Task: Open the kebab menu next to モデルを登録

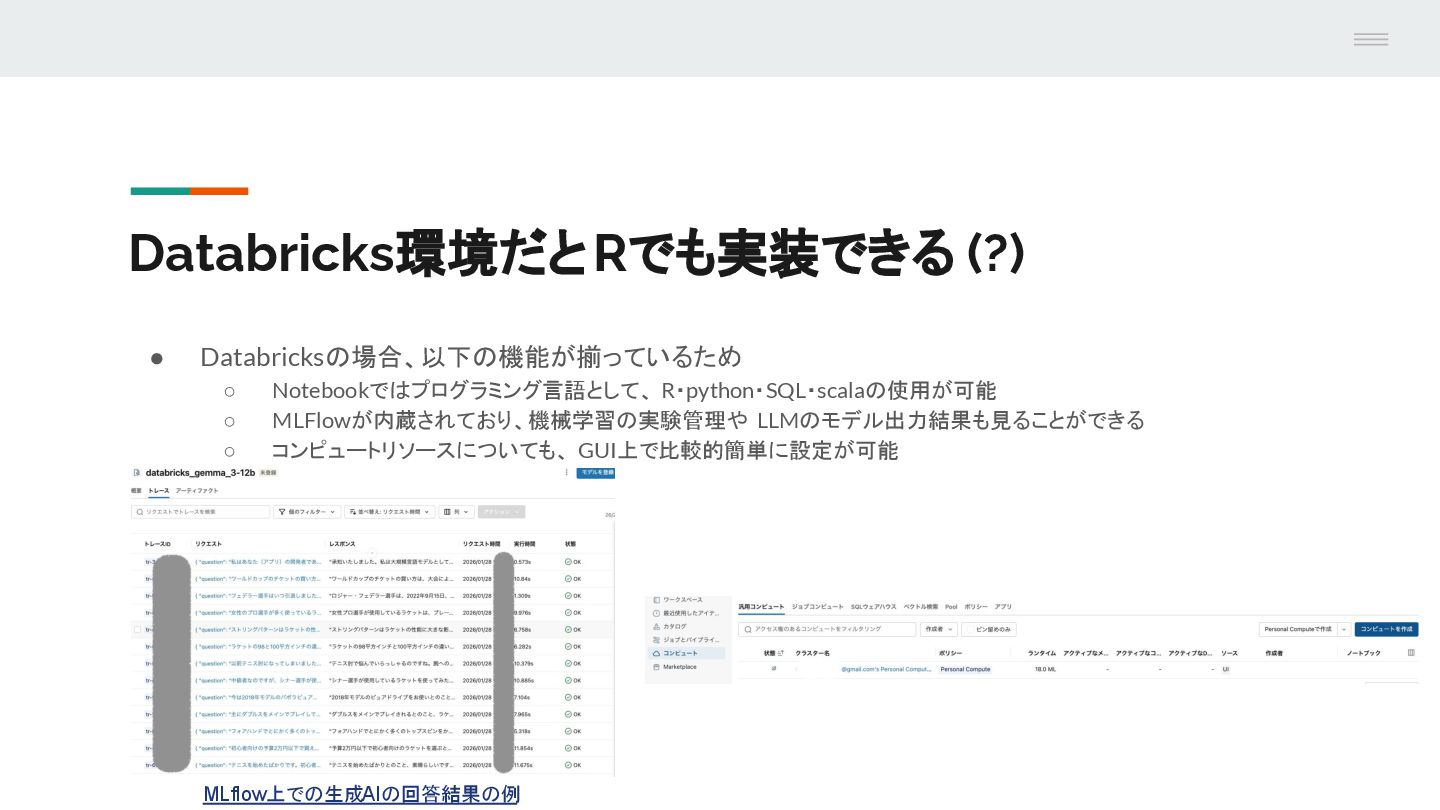Action: [x=567, y=472]
